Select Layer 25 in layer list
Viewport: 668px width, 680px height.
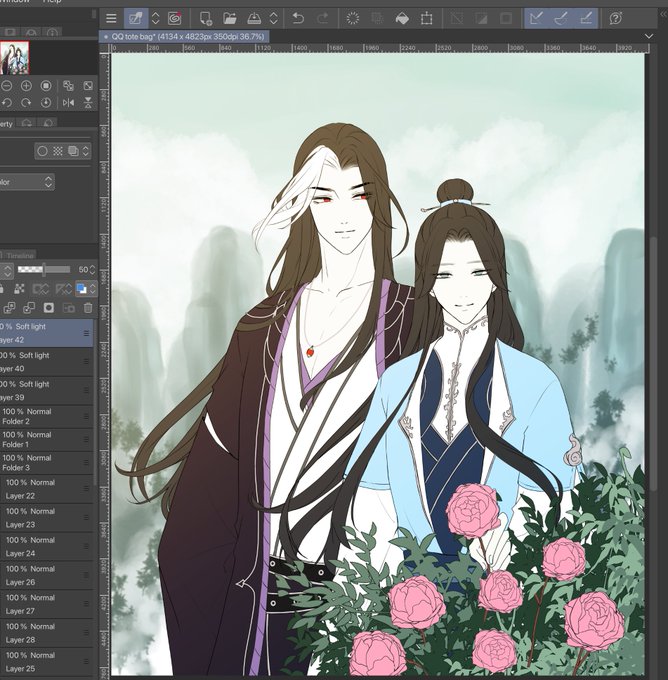[x=46, y=662]
